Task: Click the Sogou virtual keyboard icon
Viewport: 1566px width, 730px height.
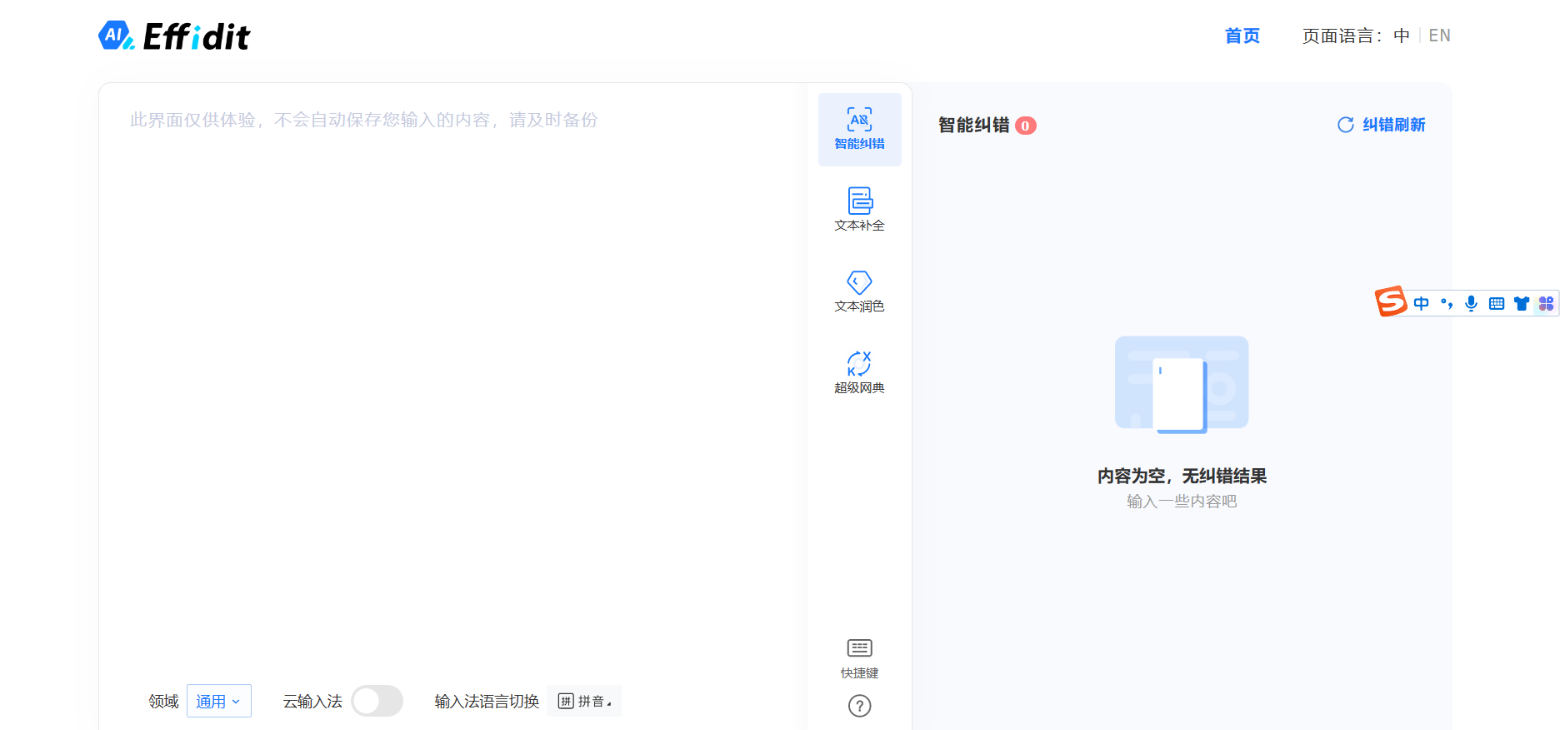Action: click(x=1496, y=302)
